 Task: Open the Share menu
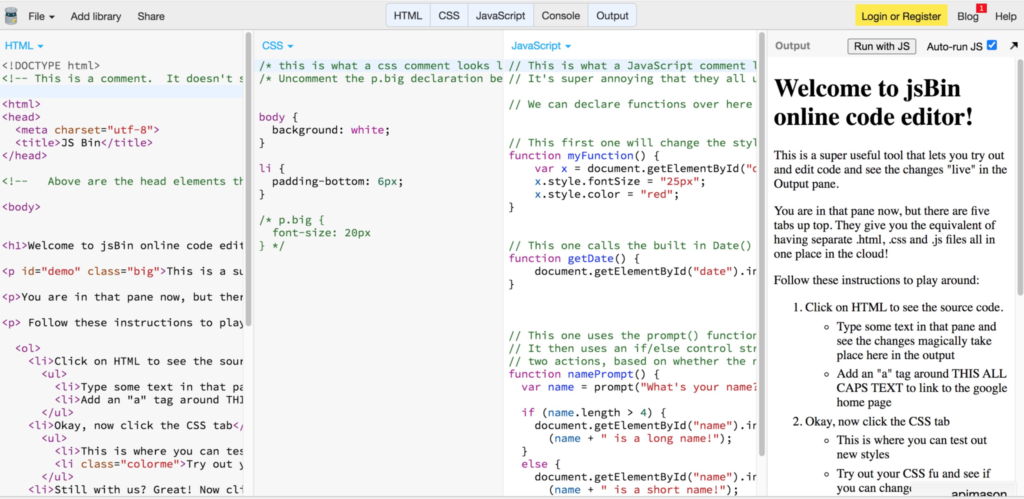151,16
